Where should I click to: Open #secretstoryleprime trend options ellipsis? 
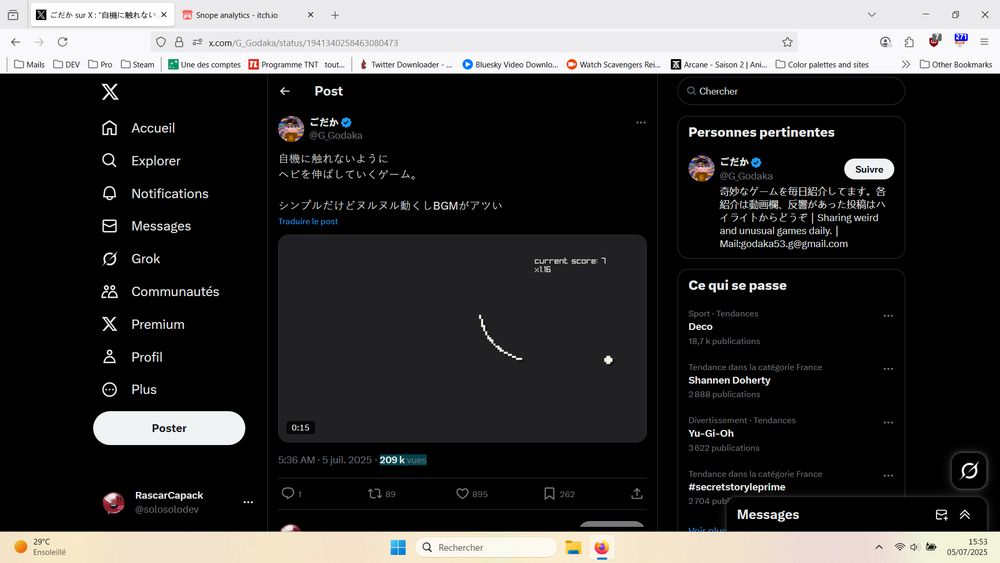coord(888,476)
